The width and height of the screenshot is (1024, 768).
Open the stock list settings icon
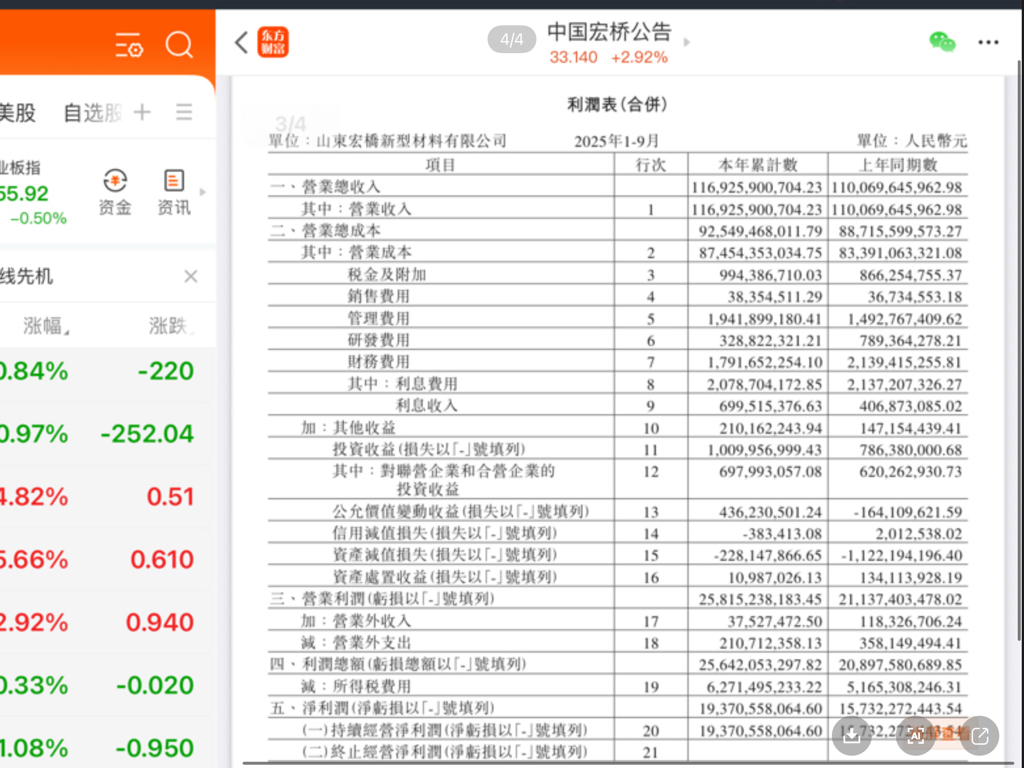[129, 45]
